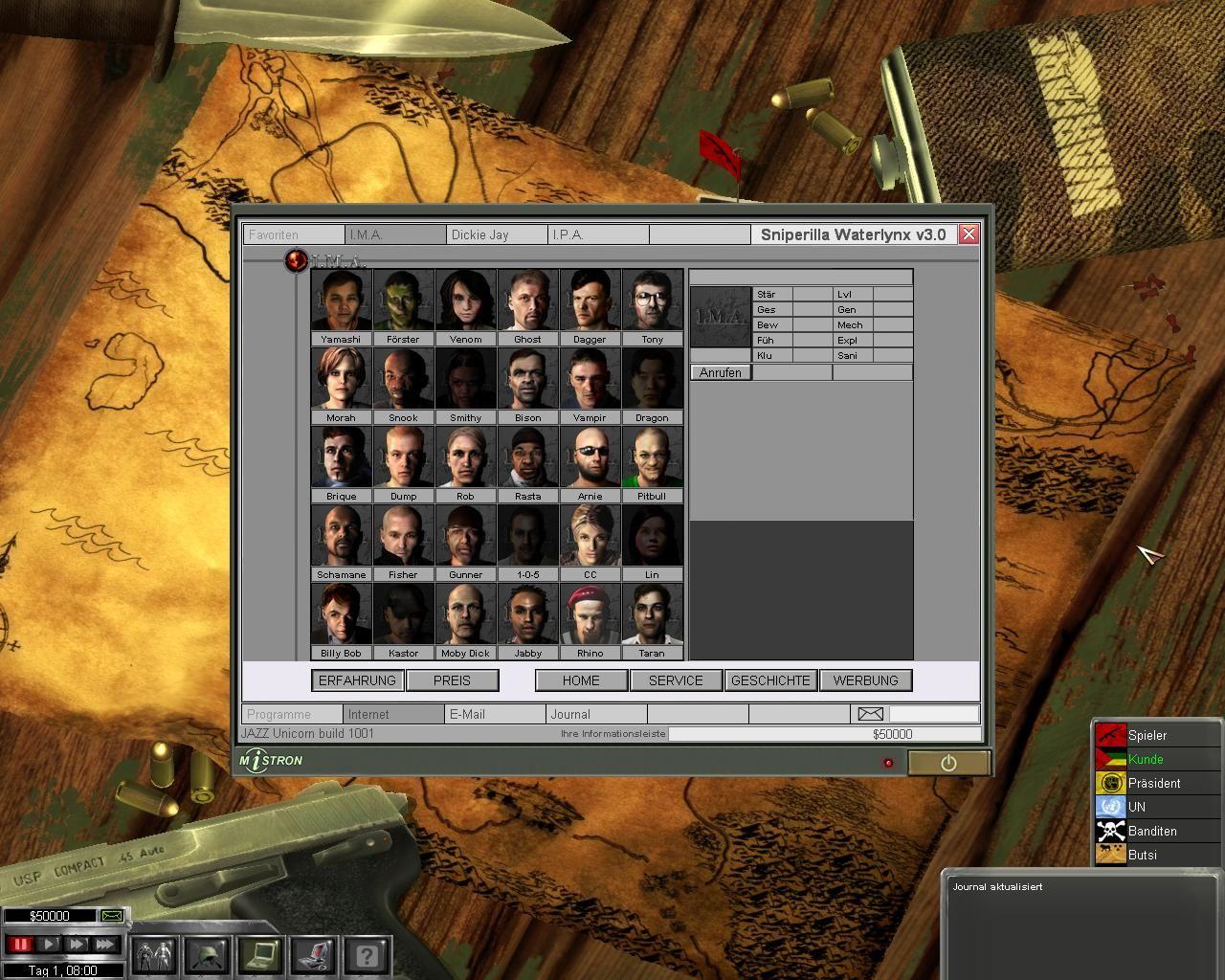Viewport: 1225px width, 980px height.
Task: Open the SERVICE page
Action: click(676, 680)
